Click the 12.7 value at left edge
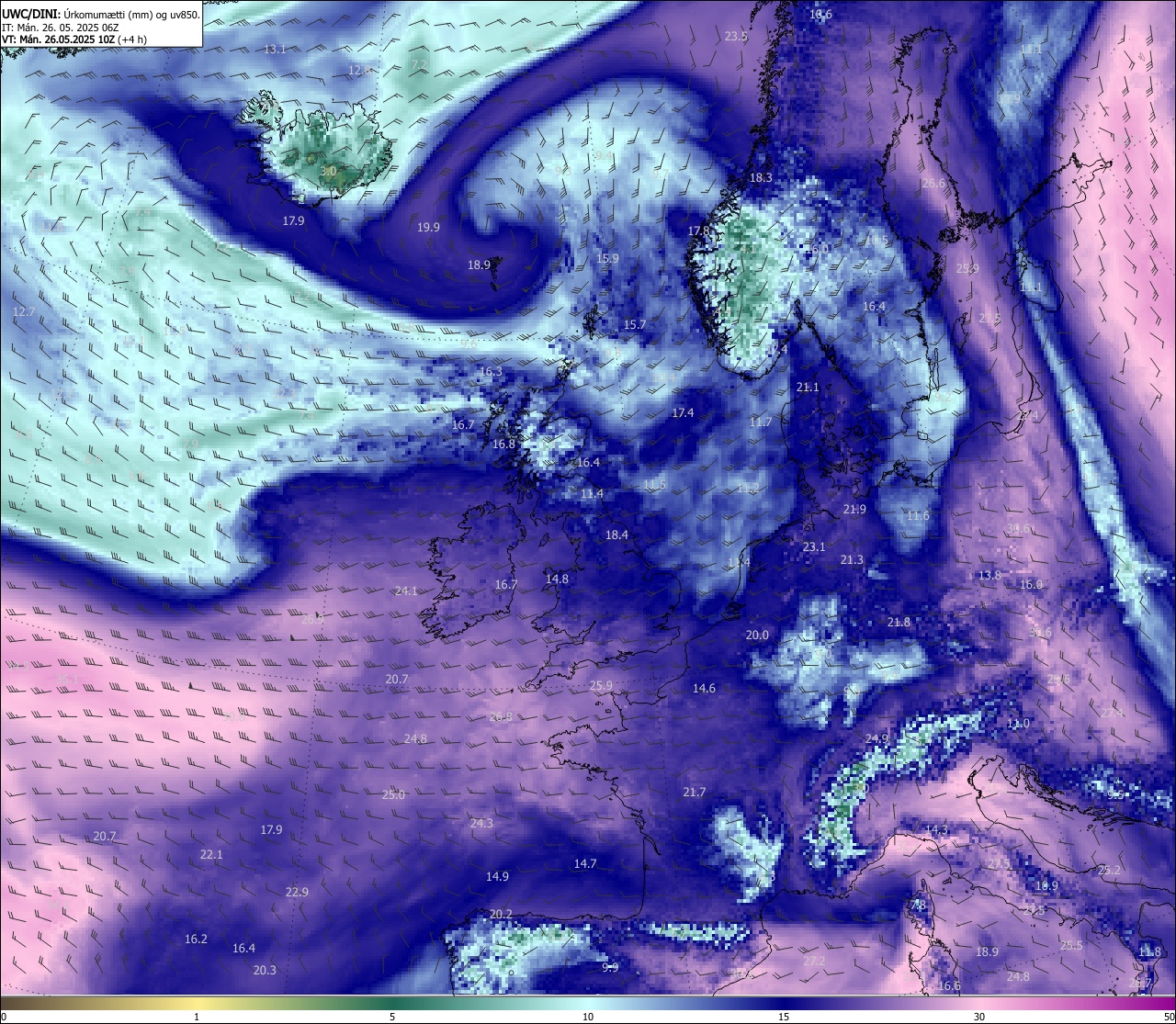This screenshot has height=1024, width=1176. click(24, 311)
